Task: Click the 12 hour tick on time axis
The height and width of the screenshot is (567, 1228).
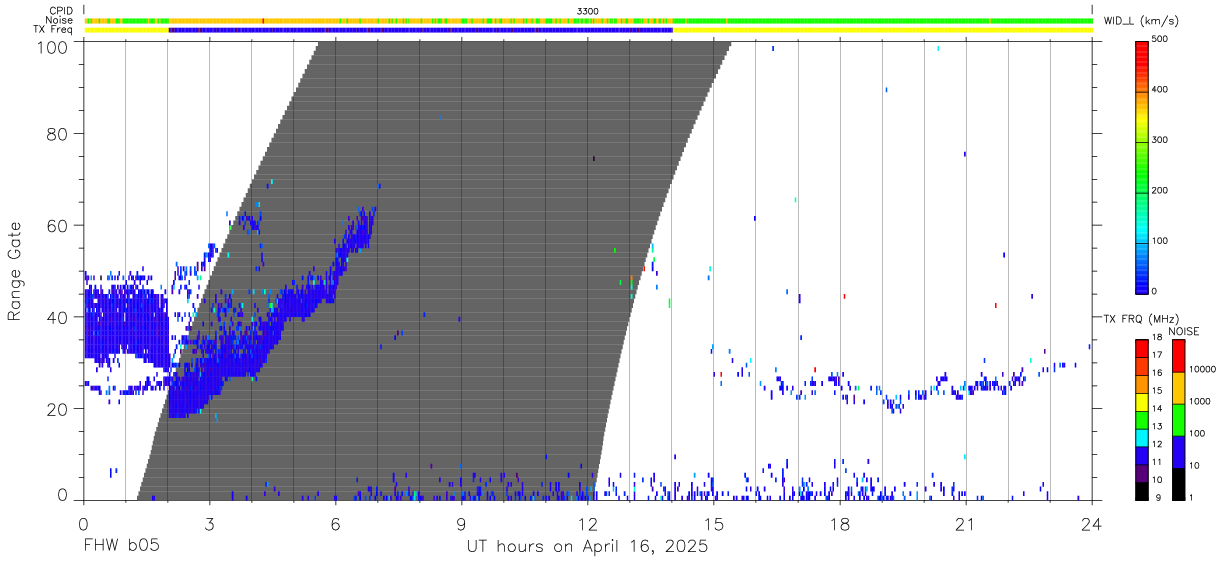Action: pyautogui.click(x=588, y=523)
